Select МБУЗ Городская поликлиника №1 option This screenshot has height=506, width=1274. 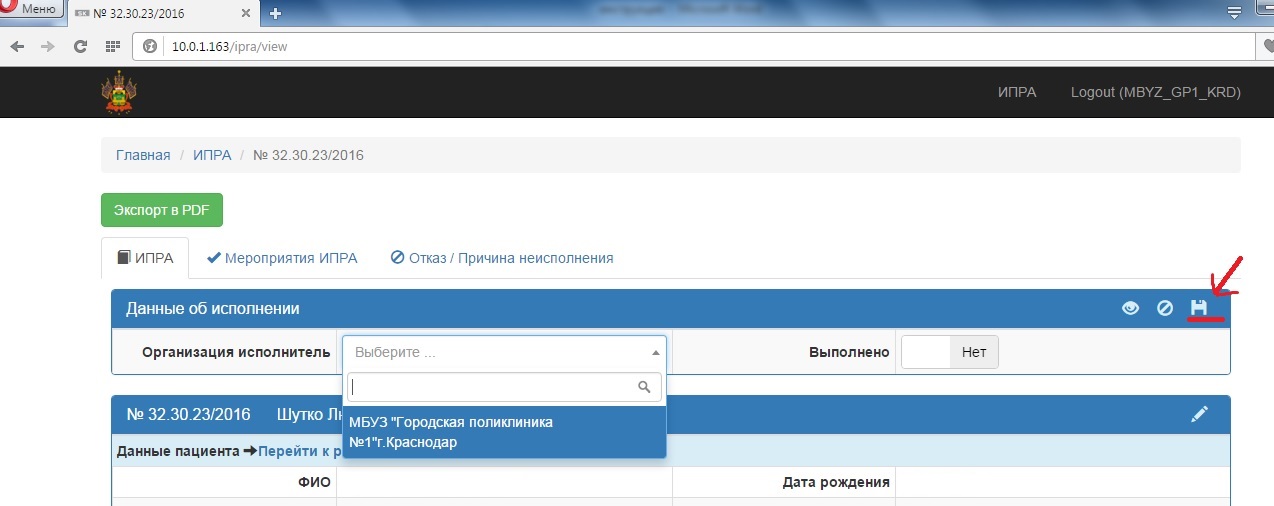(x=505, y=432)
